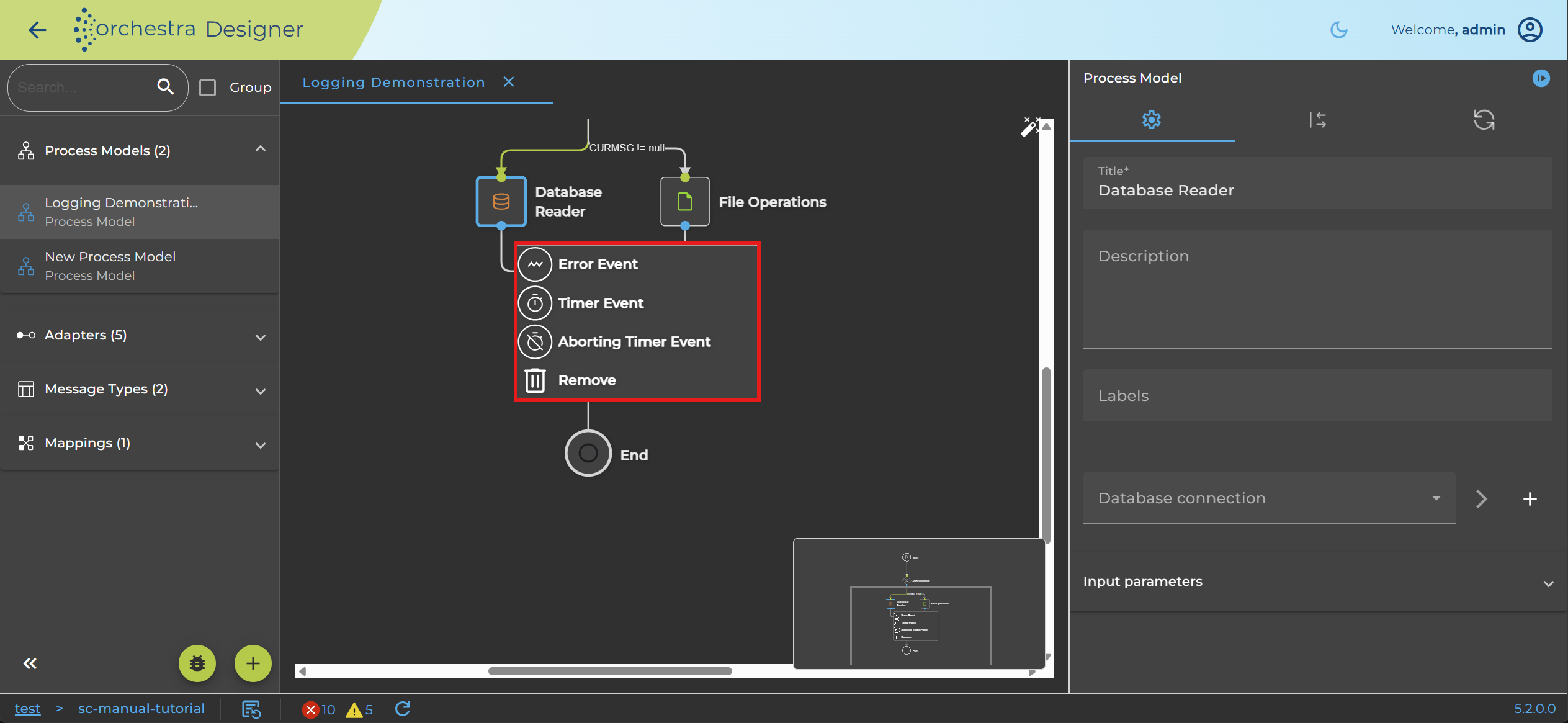1568x723 pixels.
Task: Select the End event node
Action: click(x=588, y=453)
